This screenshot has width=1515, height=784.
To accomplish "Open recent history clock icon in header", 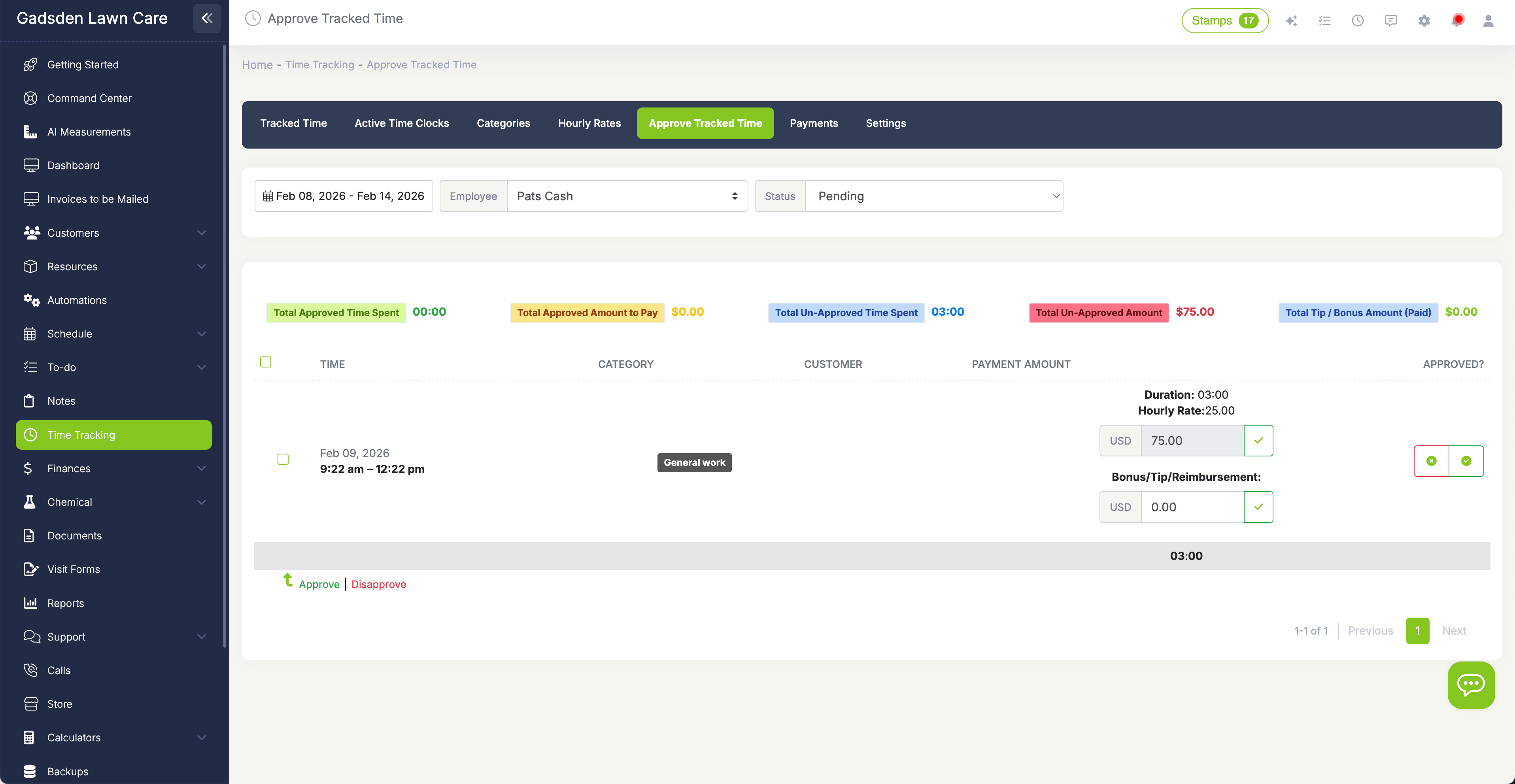I will 1358,20.
